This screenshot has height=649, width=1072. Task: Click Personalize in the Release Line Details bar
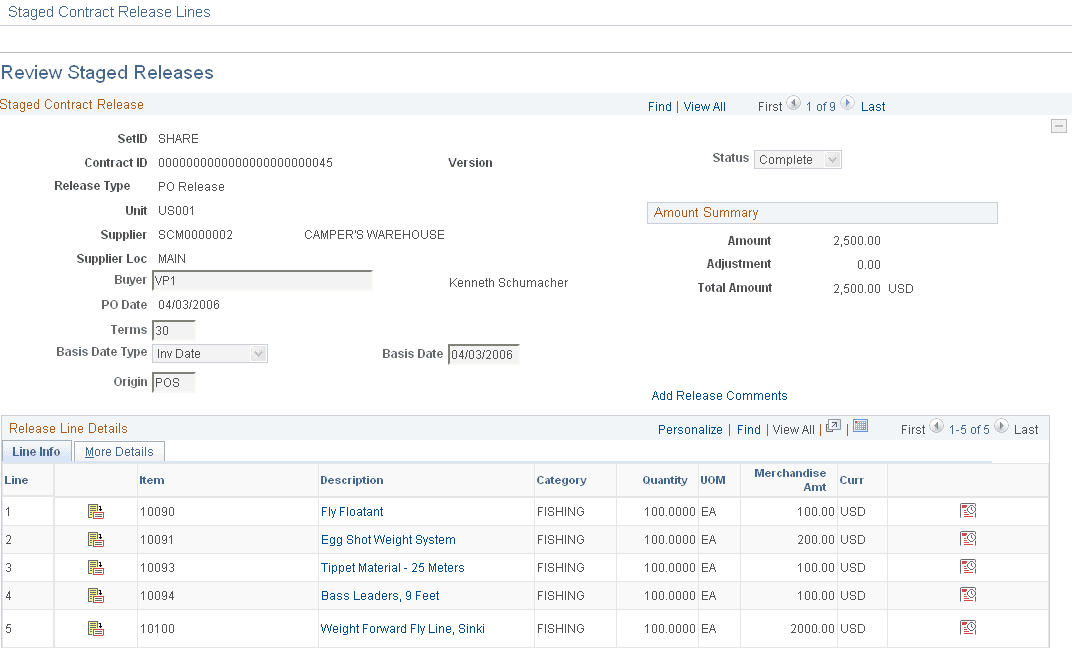(690, 428)
